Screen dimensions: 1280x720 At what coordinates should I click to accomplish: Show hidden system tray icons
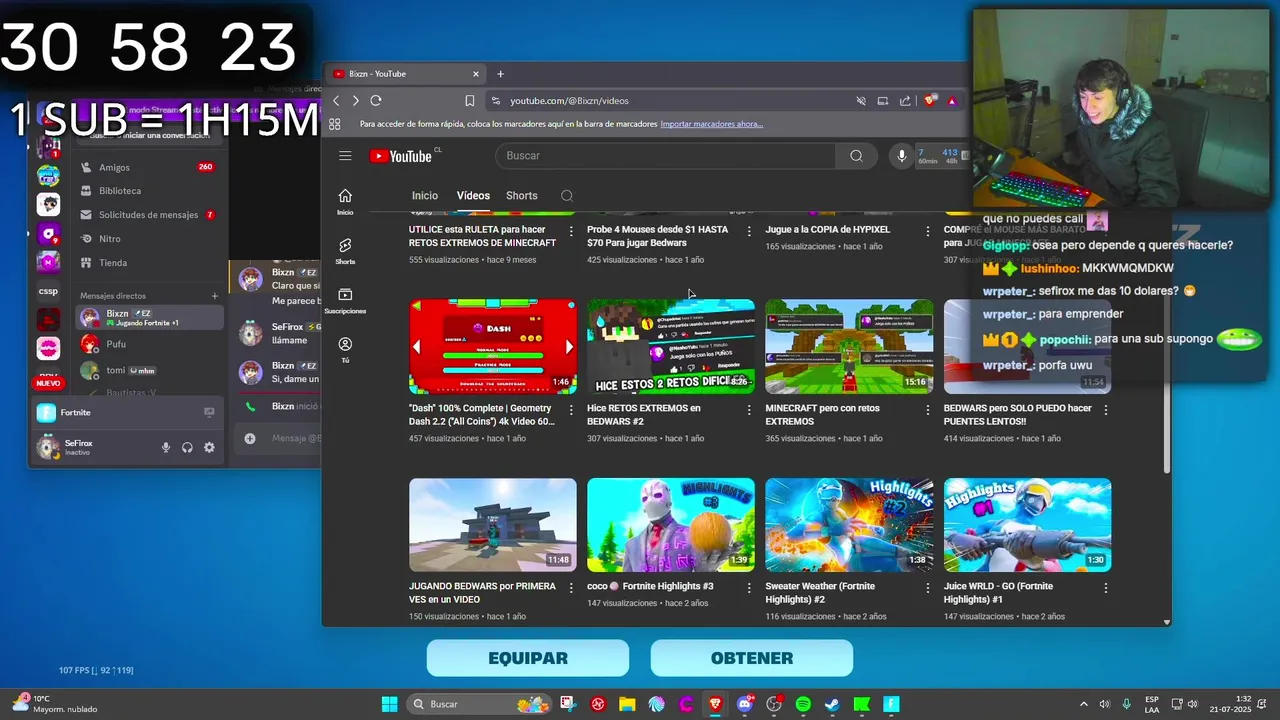click(1083, 704)
